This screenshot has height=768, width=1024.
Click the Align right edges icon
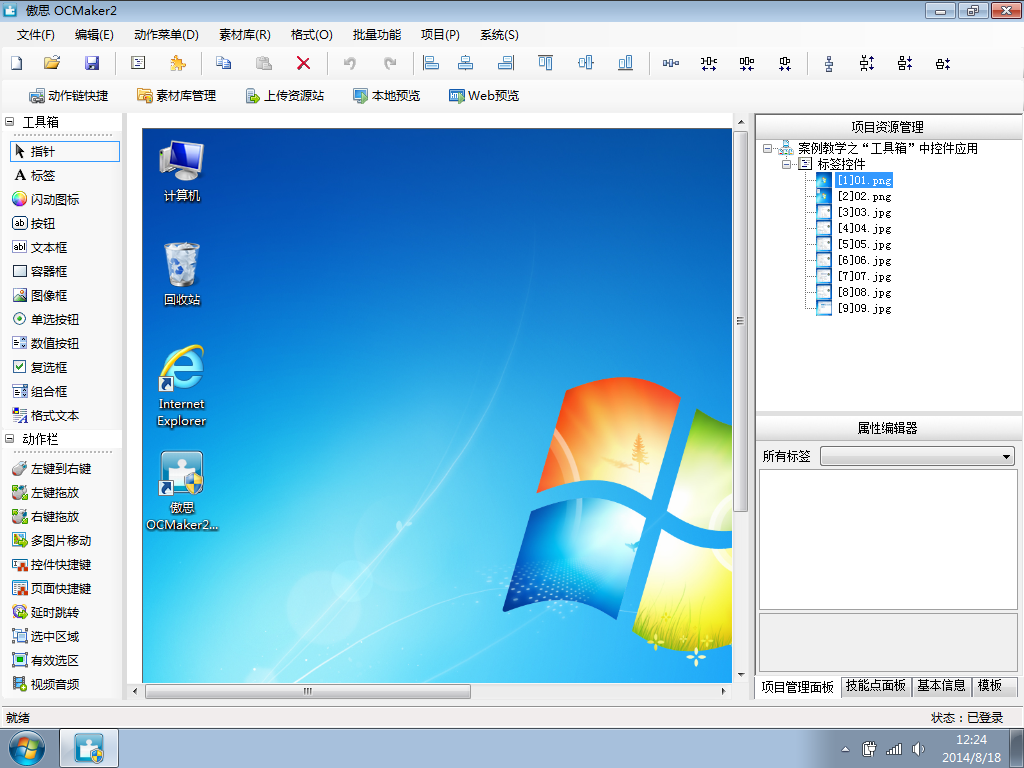click(506, 63)
